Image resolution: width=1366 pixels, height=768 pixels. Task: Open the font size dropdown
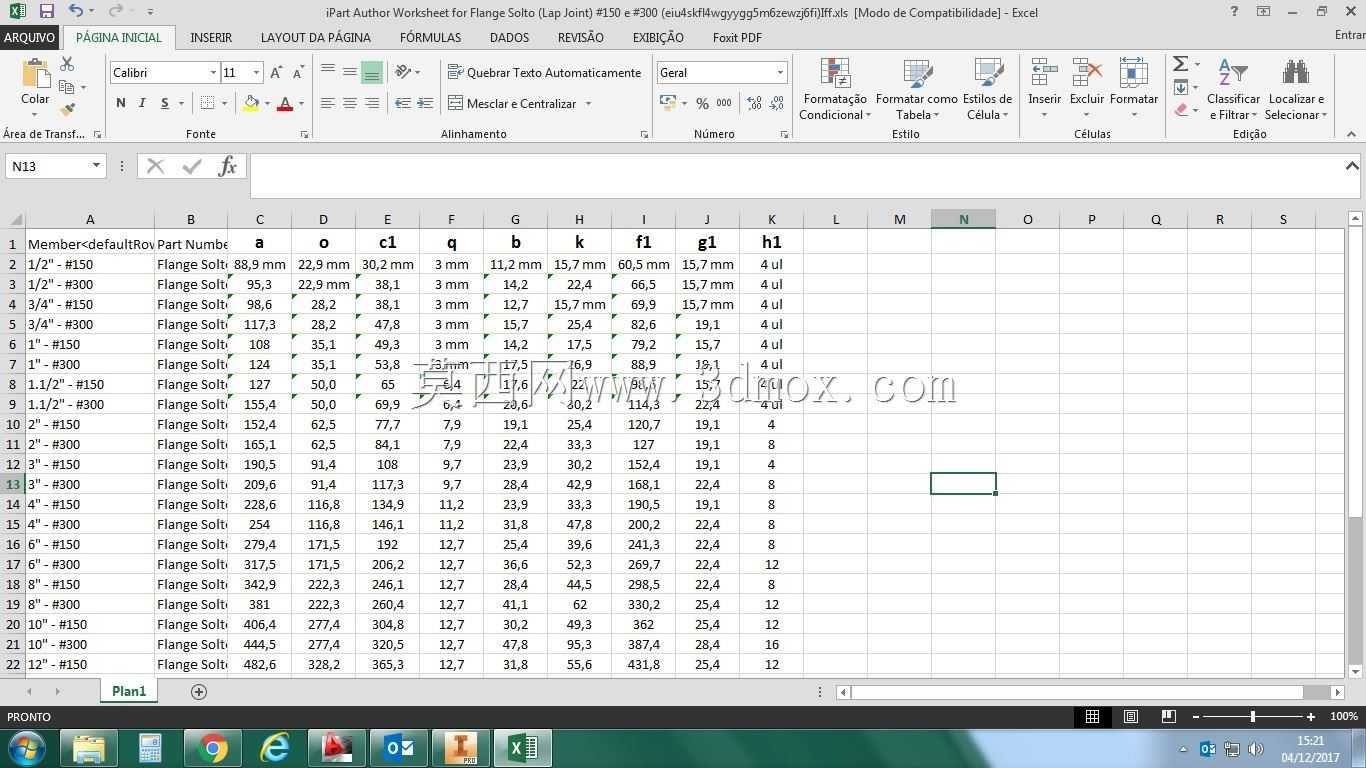pos(256,73)
